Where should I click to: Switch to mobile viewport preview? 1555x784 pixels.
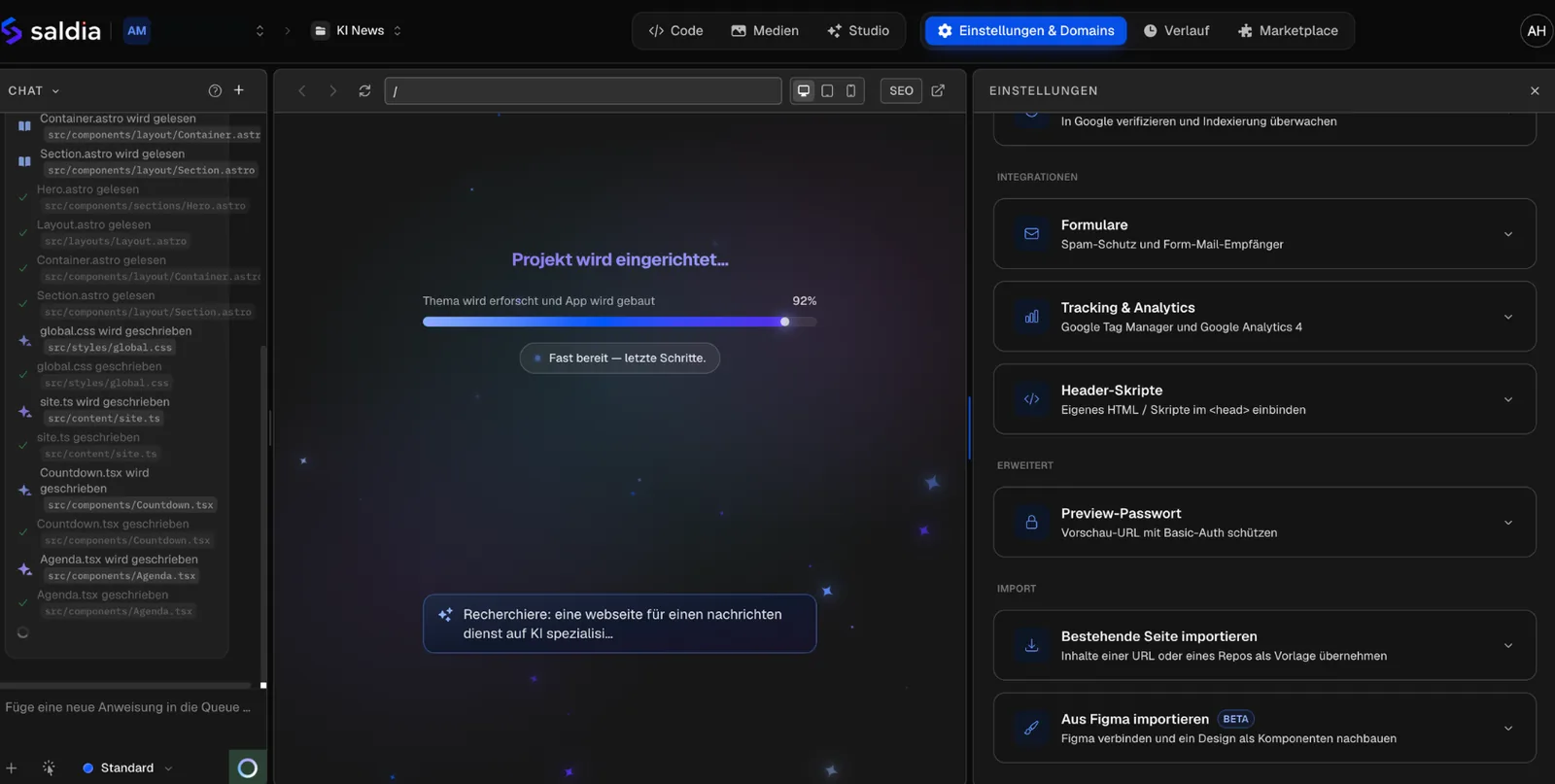point(850,90)
